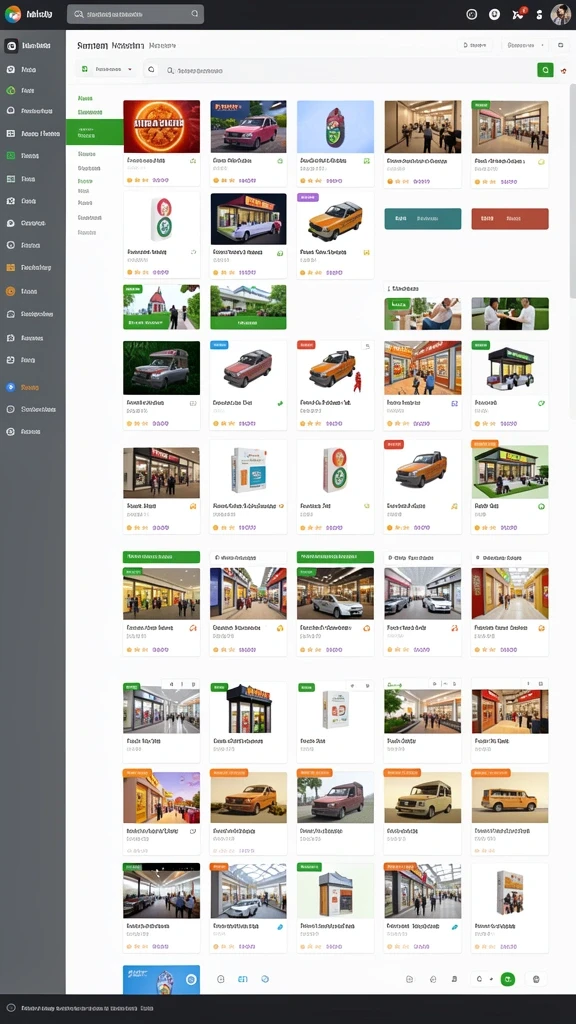Open the glowing orange disc thumbnail in the first row
This screenshot has width=576, height=1024.
161,127
